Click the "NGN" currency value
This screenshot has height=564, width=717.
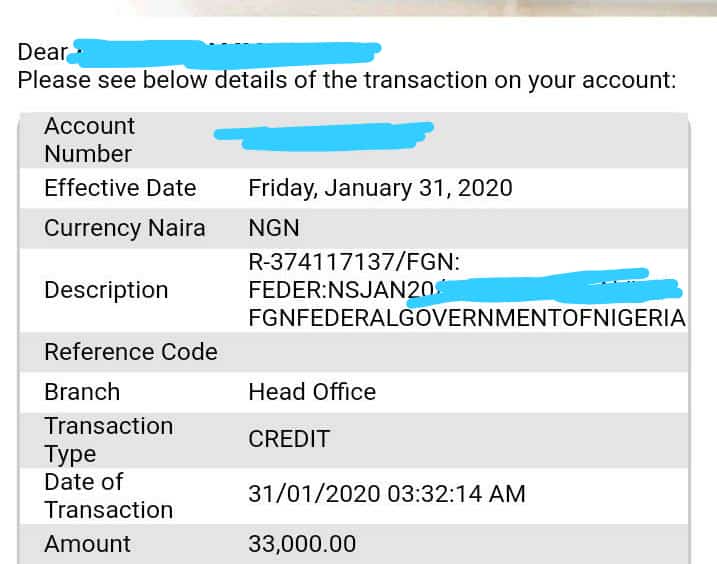click(274, 228)
